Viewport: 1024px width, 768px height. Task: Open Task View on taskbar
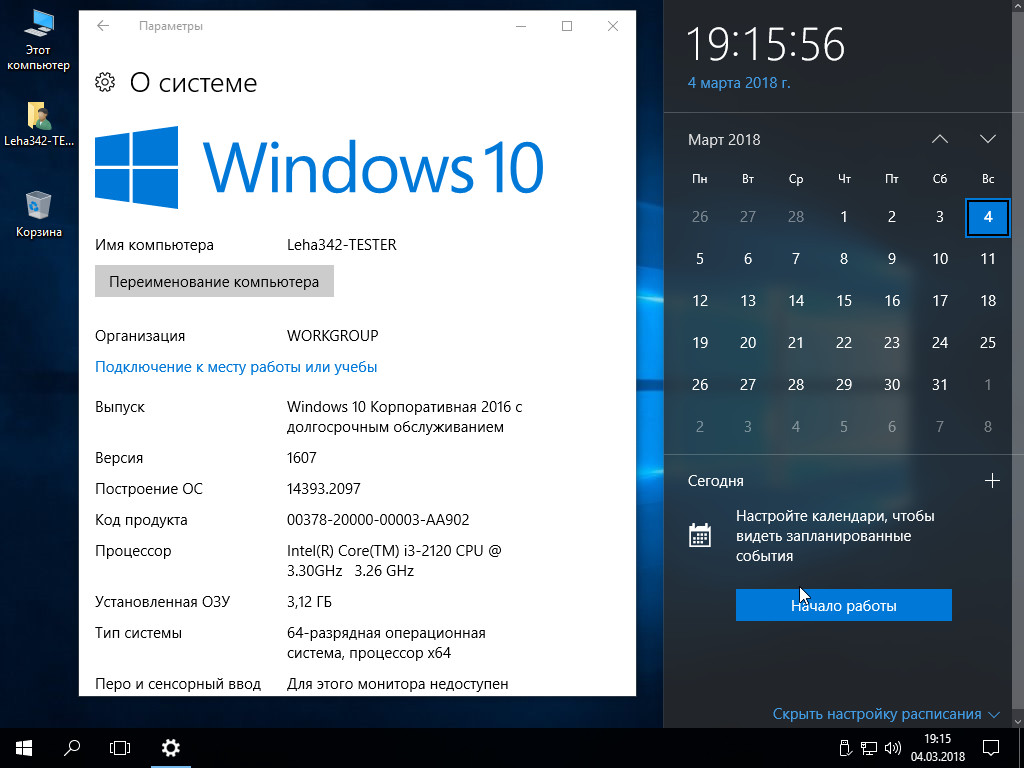[120, 747]
